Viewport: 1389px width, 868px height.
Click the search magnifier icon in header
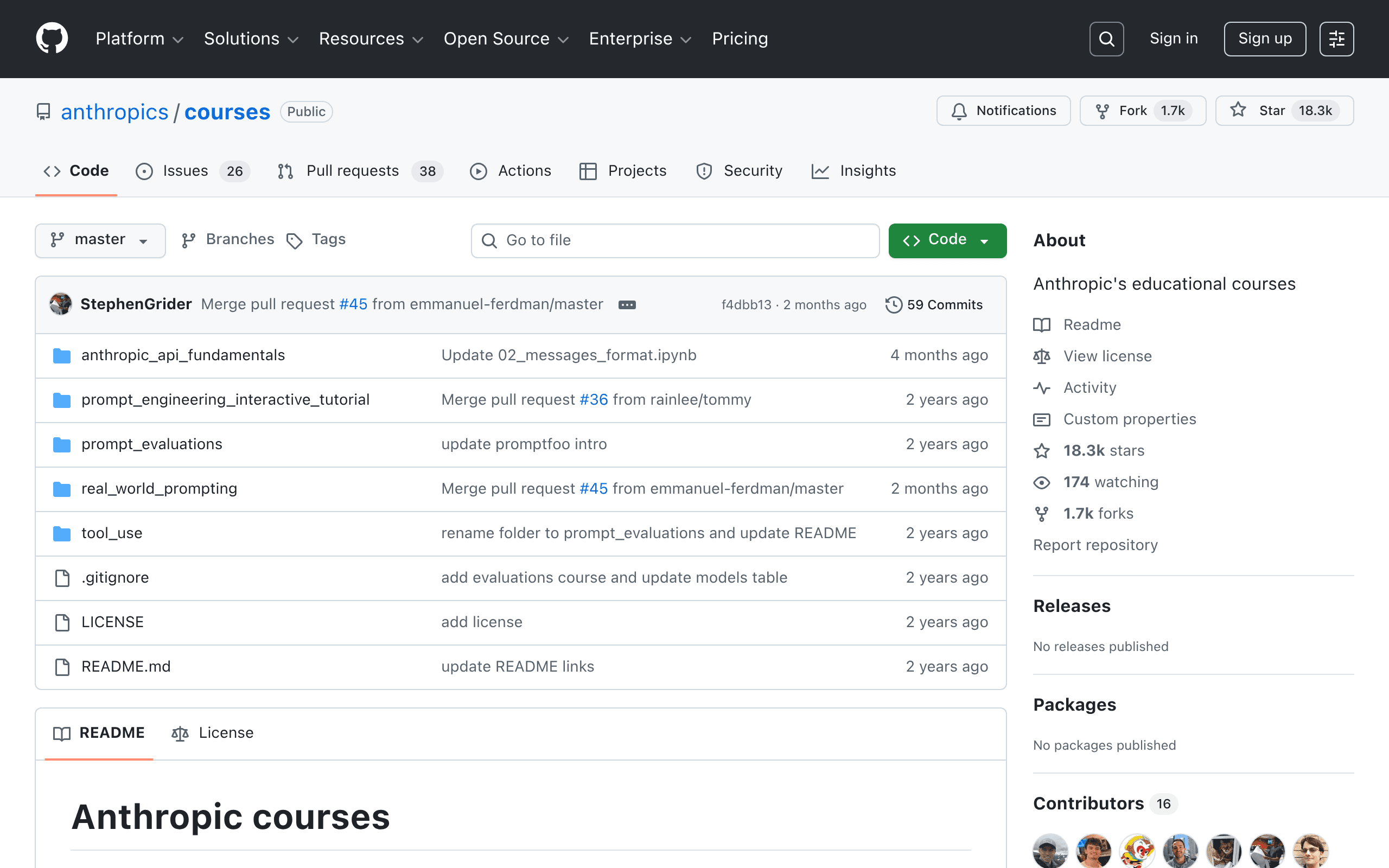pos(1106,39)
